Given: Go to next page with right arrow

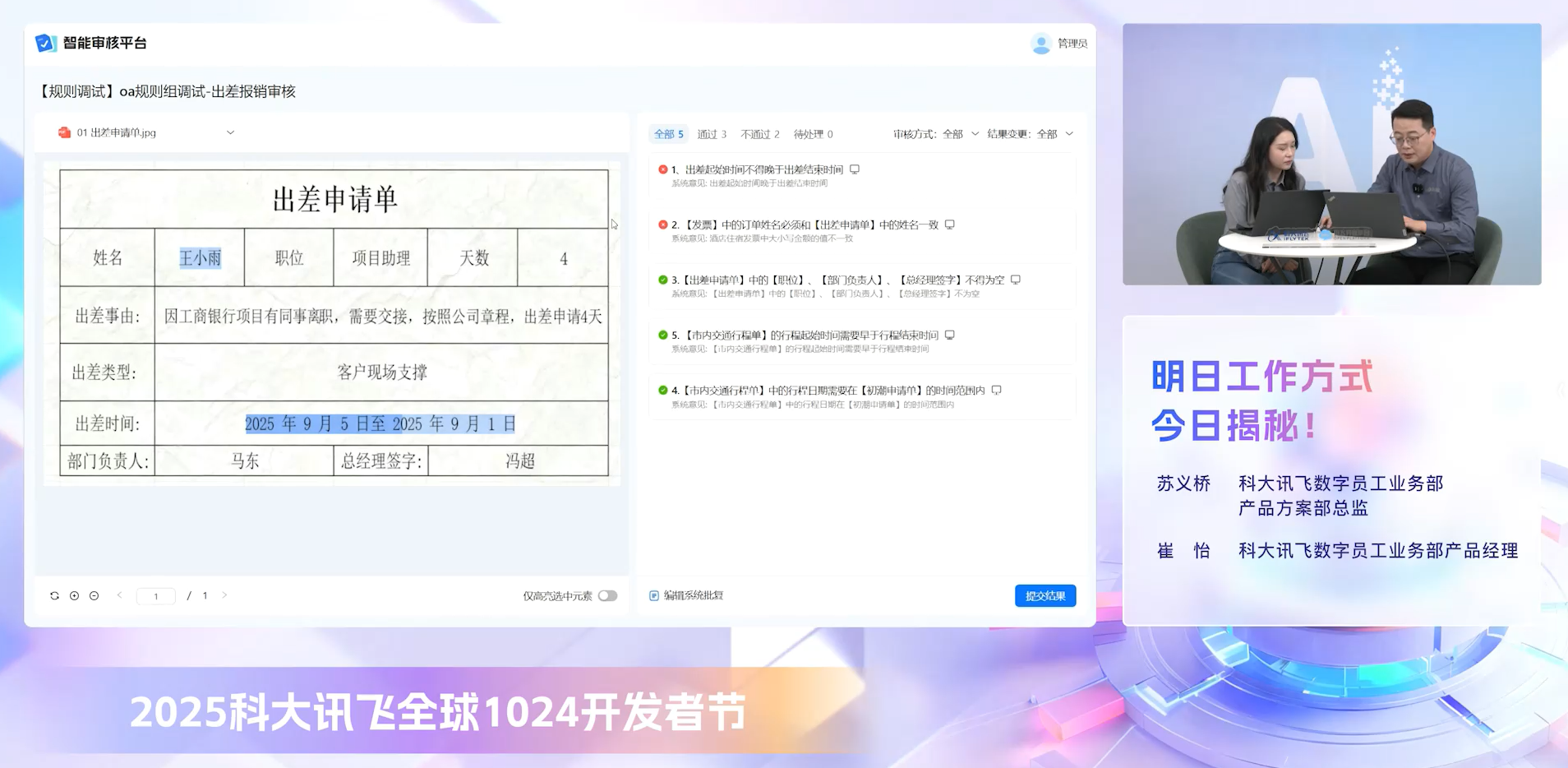Looking at the screenshot, I should tap(224, 595).
